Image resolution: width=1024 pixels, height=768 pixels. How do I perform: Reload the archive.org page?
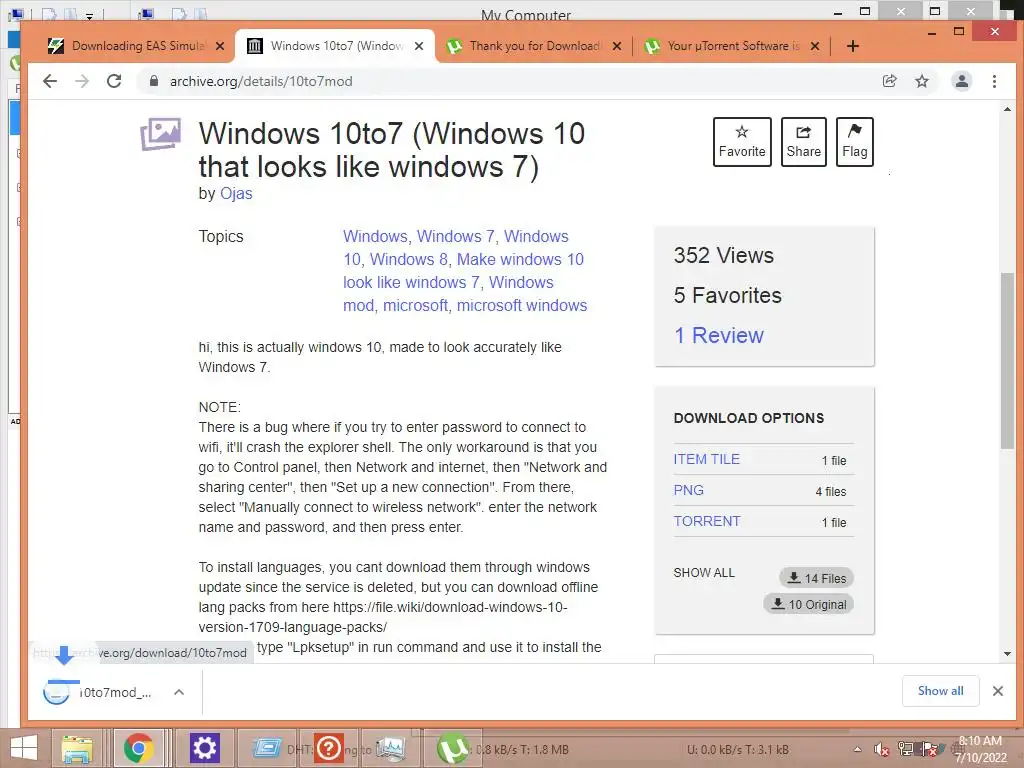[x=114, y=81]
